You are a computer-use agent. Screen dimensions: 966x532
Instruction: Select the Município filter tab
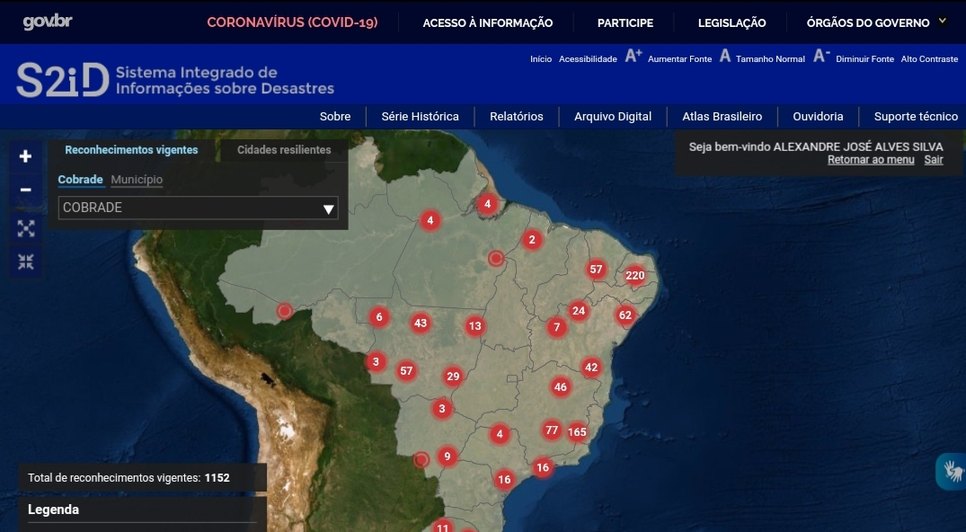(x=137, y=180)
